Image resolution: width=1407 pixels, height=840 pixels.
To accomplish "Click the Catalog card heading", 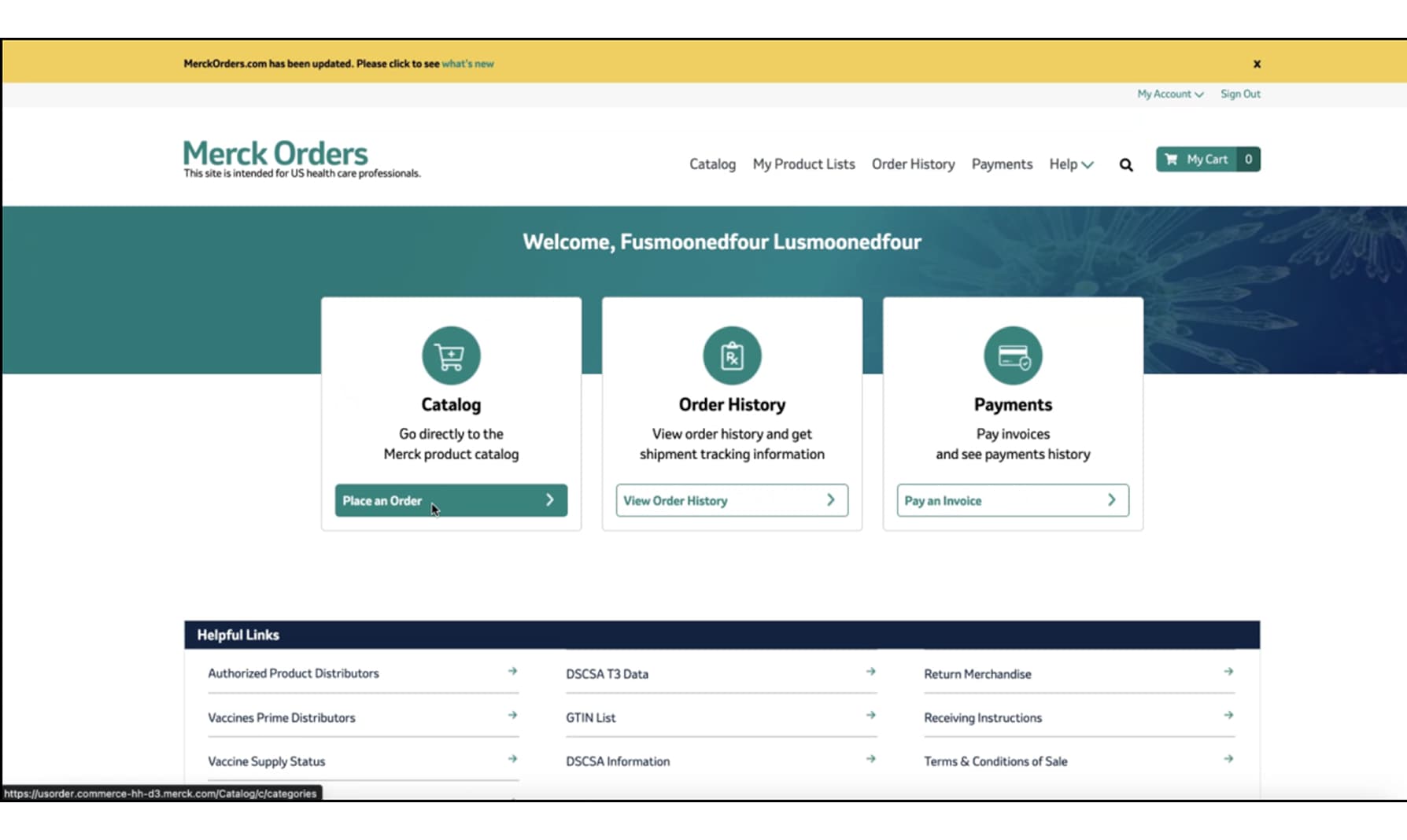I will click(x=451, y=404).
